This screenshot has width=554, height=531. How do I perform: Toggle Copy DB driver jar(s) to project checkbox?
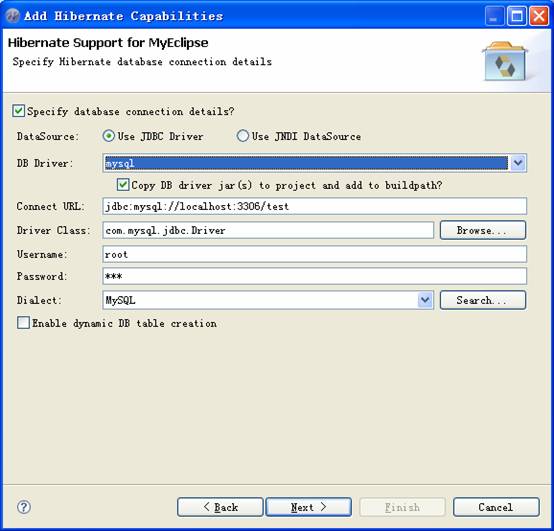[123, 185]
